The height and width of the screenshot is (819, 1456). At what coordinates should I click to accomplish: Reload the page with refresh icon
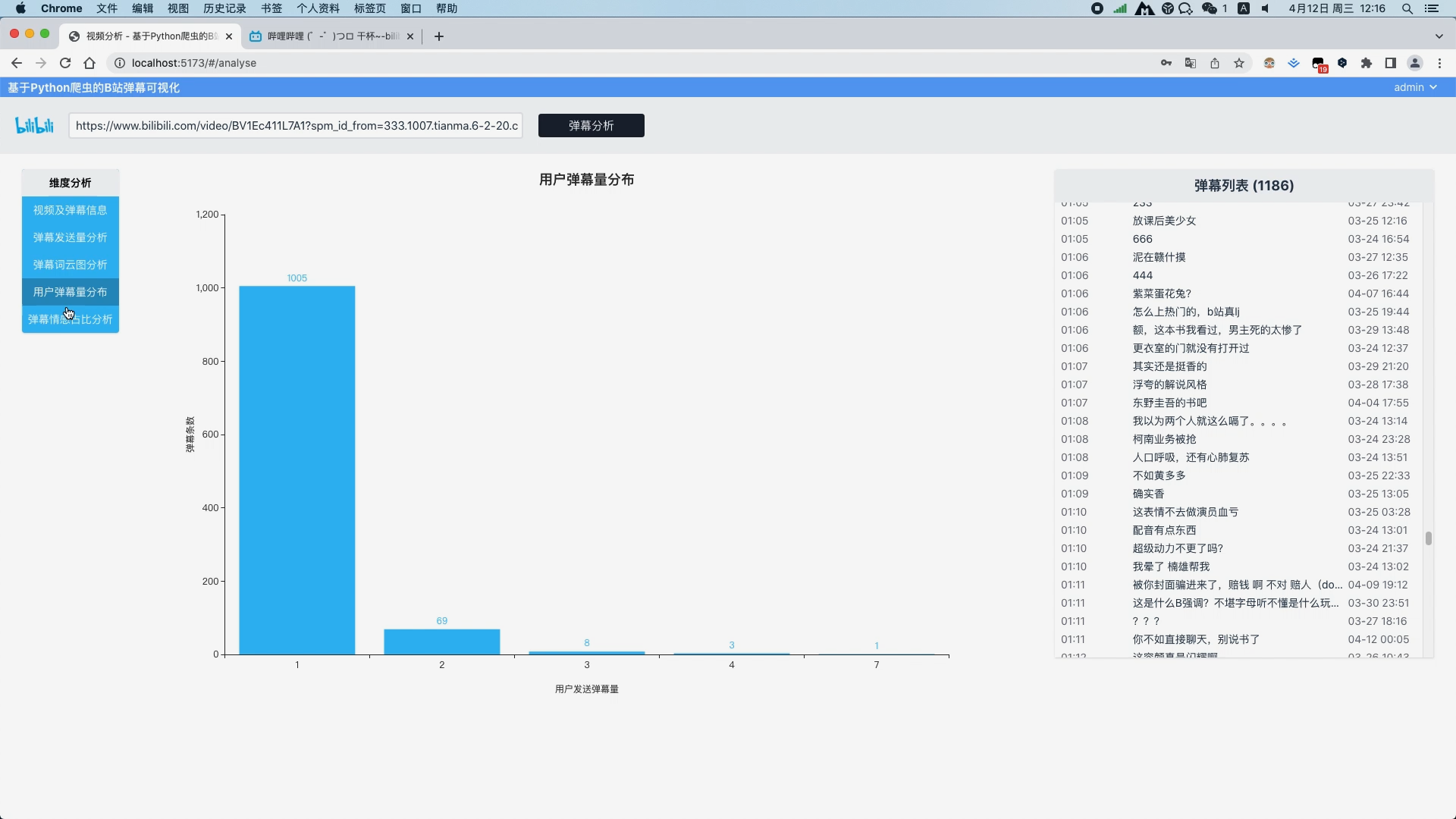coord(65,63)
